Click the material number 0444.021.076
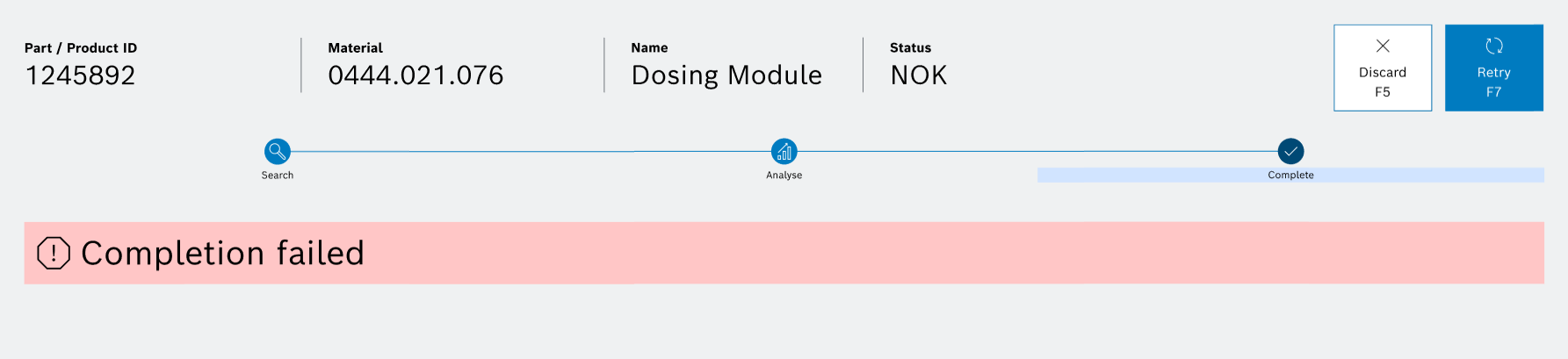Viewport: 1568px width, 359px height. point(415,75)
